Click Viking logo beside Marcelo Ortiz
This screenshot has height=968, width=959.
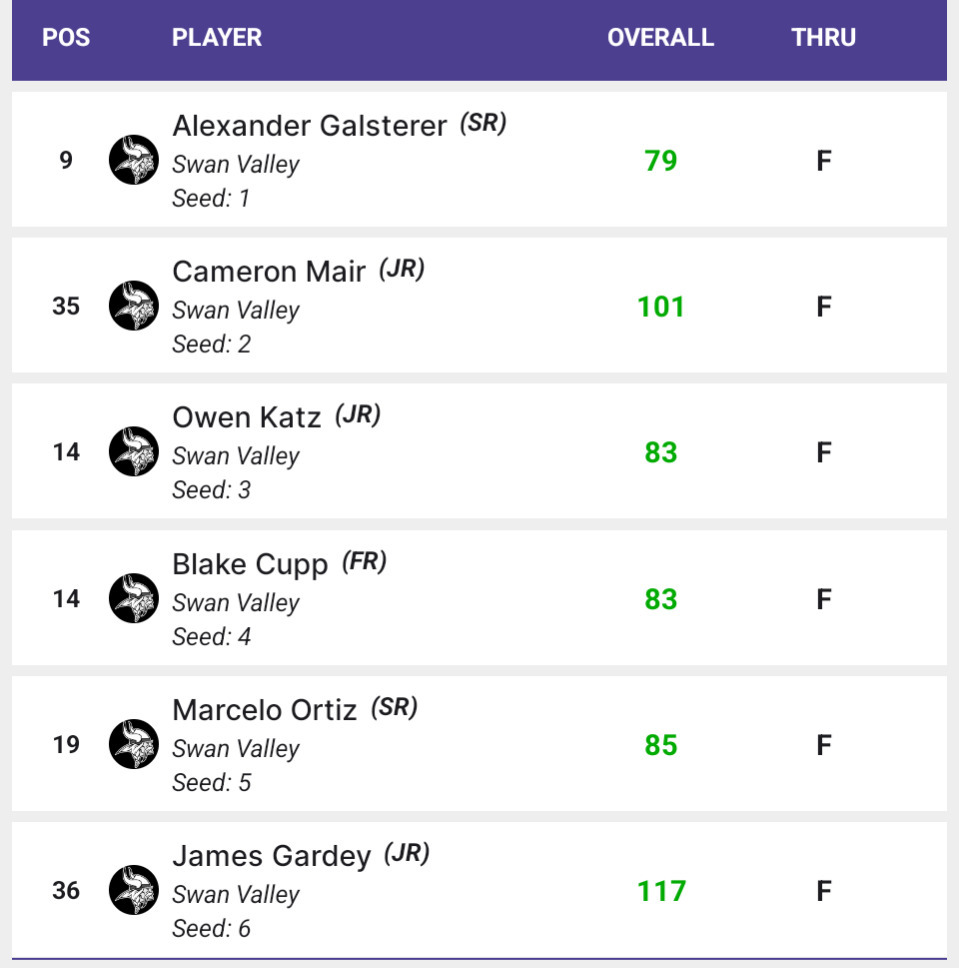point(134,744)
